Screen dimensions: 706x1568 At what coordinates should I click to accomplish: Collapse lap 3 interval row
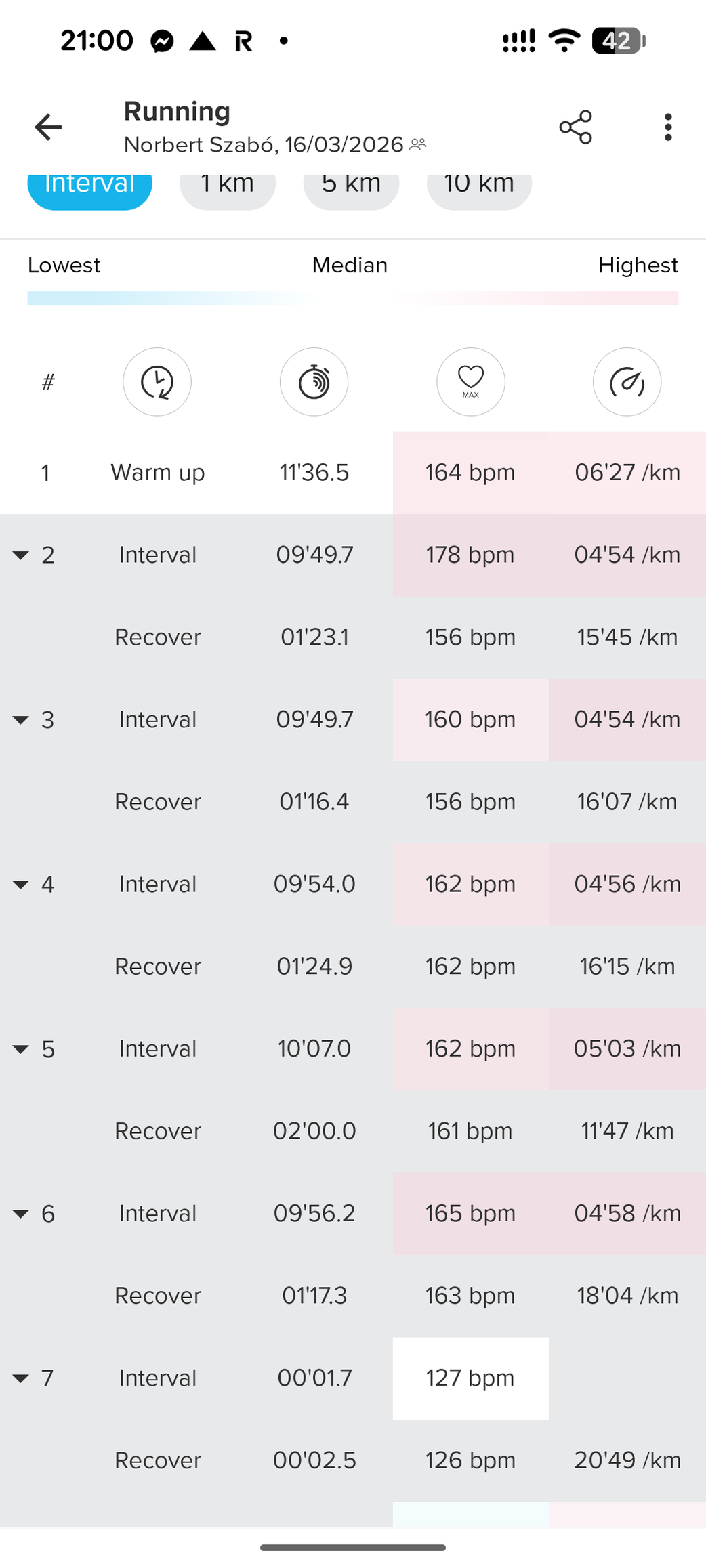(21, 720)
